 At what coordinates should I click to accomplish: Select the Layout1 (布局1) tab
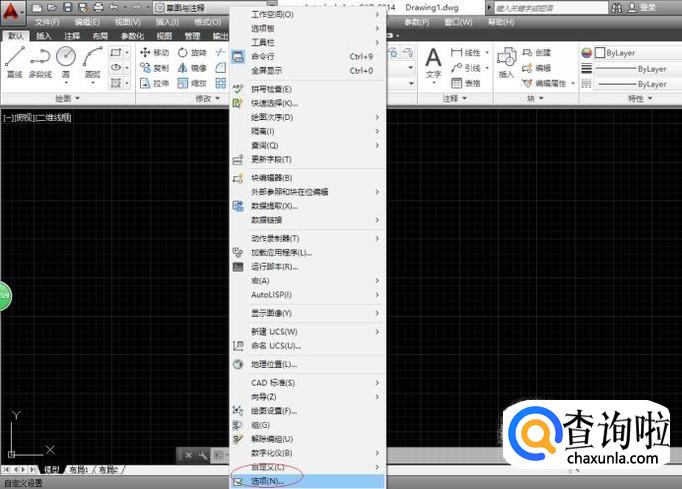pos(78,469)
